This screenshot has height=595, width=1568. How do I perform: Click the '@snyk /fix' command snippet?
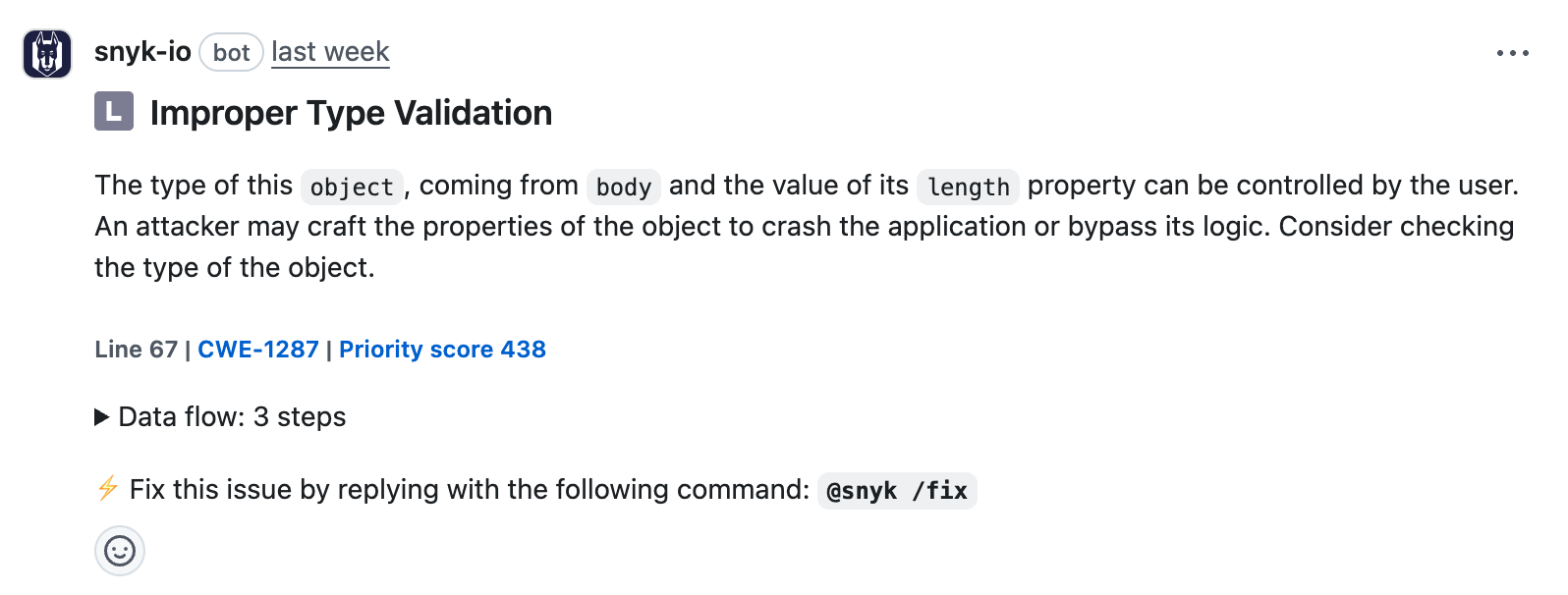(896, 490)
